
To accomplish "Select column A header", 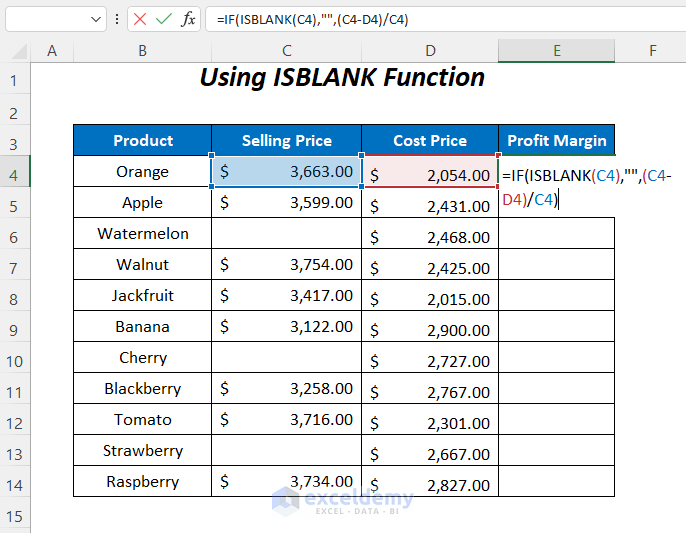I will 52,51.
